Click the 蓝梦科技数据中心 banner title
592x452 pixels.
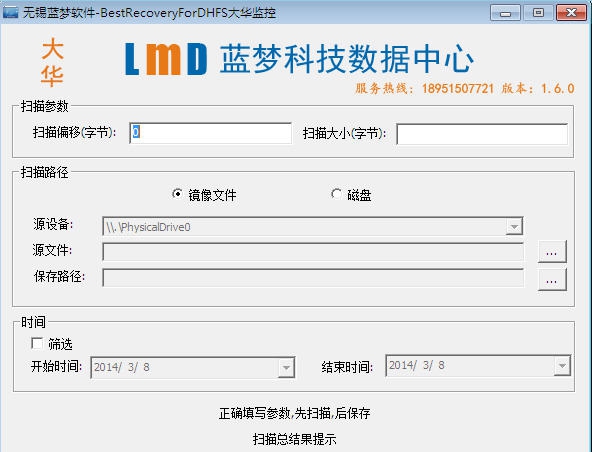[x=347, y=59]
